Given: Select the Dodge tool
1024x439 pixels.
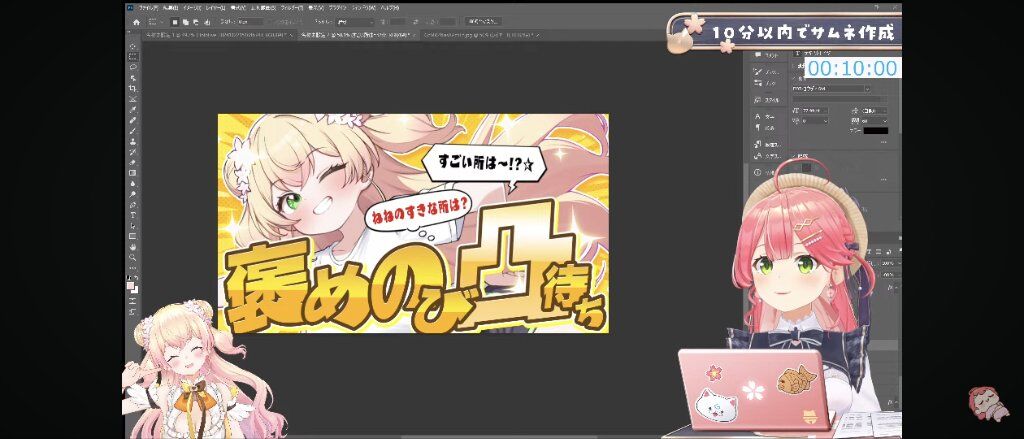Looking at the screenshot, I should pos(133,193).
